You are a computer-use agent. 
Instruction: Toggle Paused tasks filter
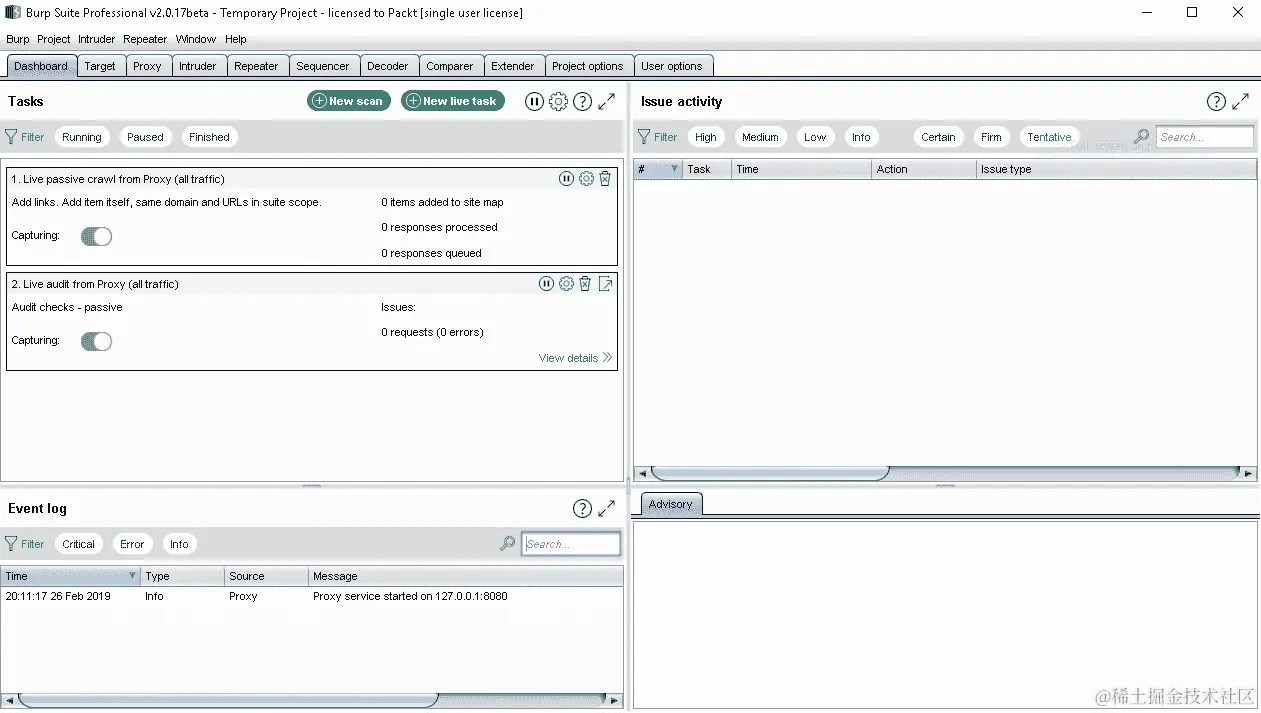tap(145, 137)
